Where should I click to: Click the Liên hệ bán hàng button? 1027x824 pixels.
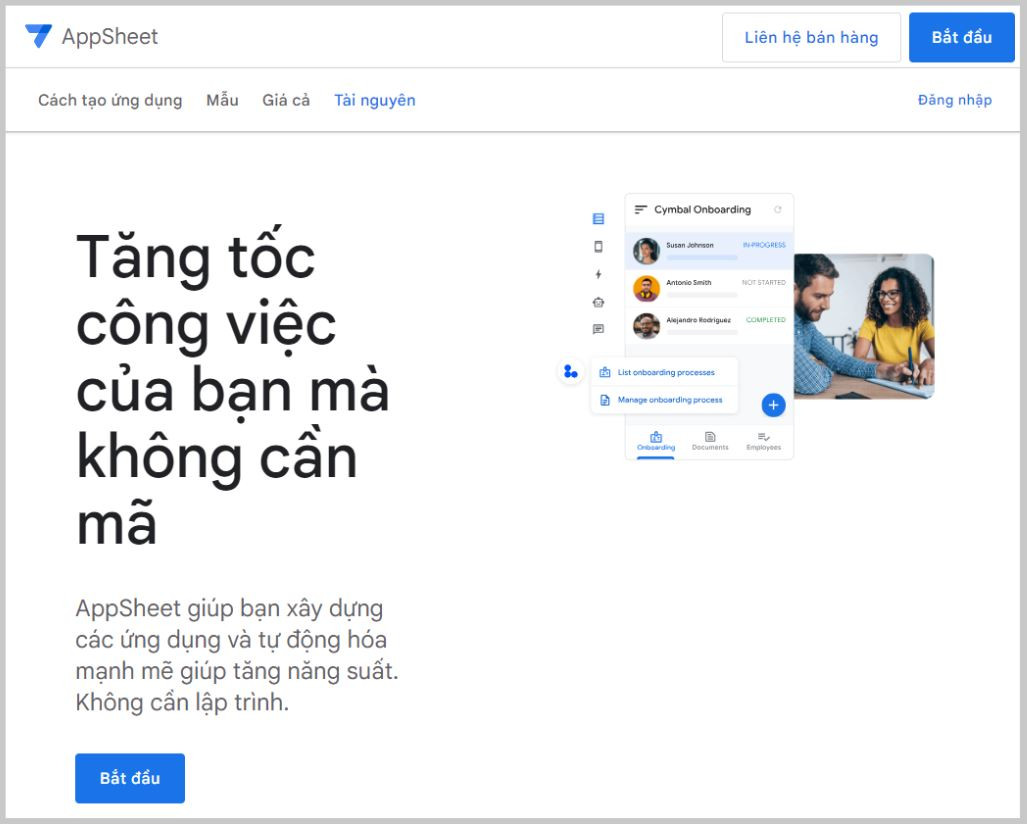click(811, 37)
